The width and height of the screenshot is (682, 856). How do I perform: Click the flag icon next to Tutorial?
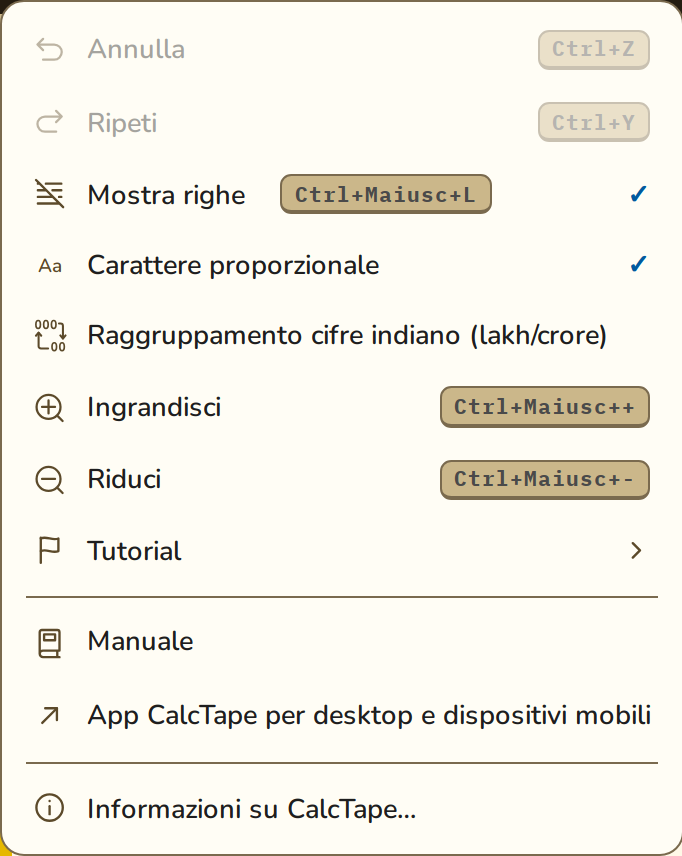[50, 550]
